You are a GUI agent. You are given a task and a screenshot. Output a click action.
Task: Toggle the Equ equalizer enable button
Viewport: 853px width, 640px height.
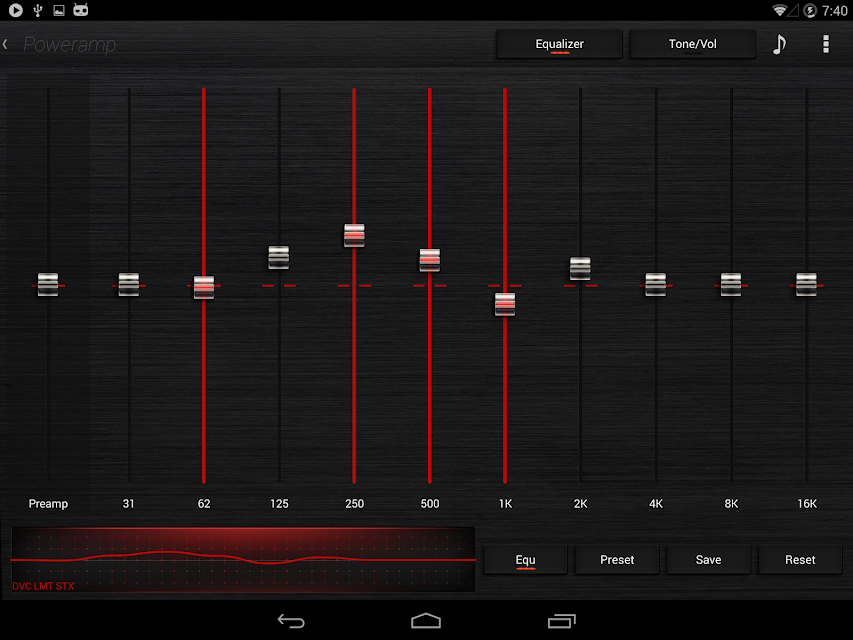526,560
